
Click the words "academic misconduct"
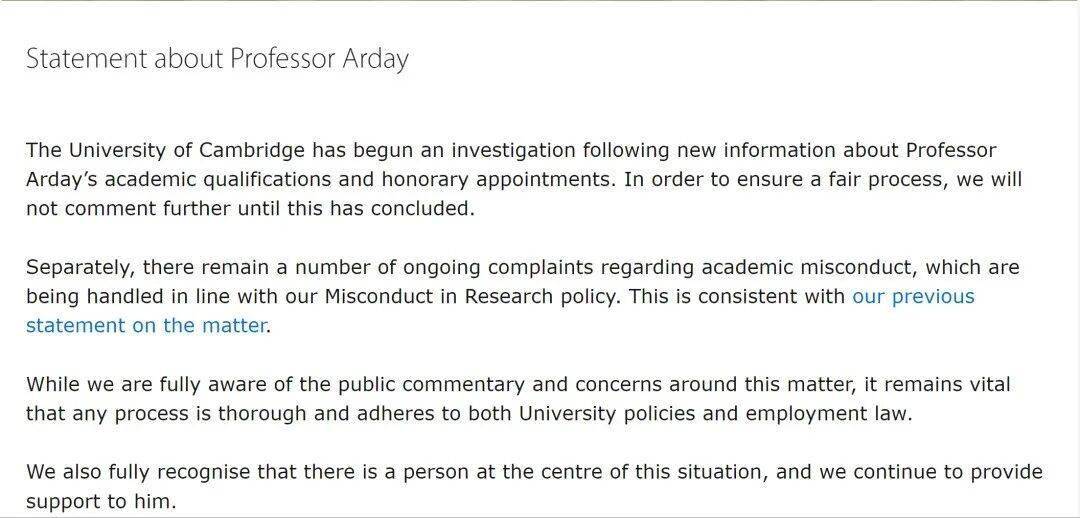click(x=808, y=267)
